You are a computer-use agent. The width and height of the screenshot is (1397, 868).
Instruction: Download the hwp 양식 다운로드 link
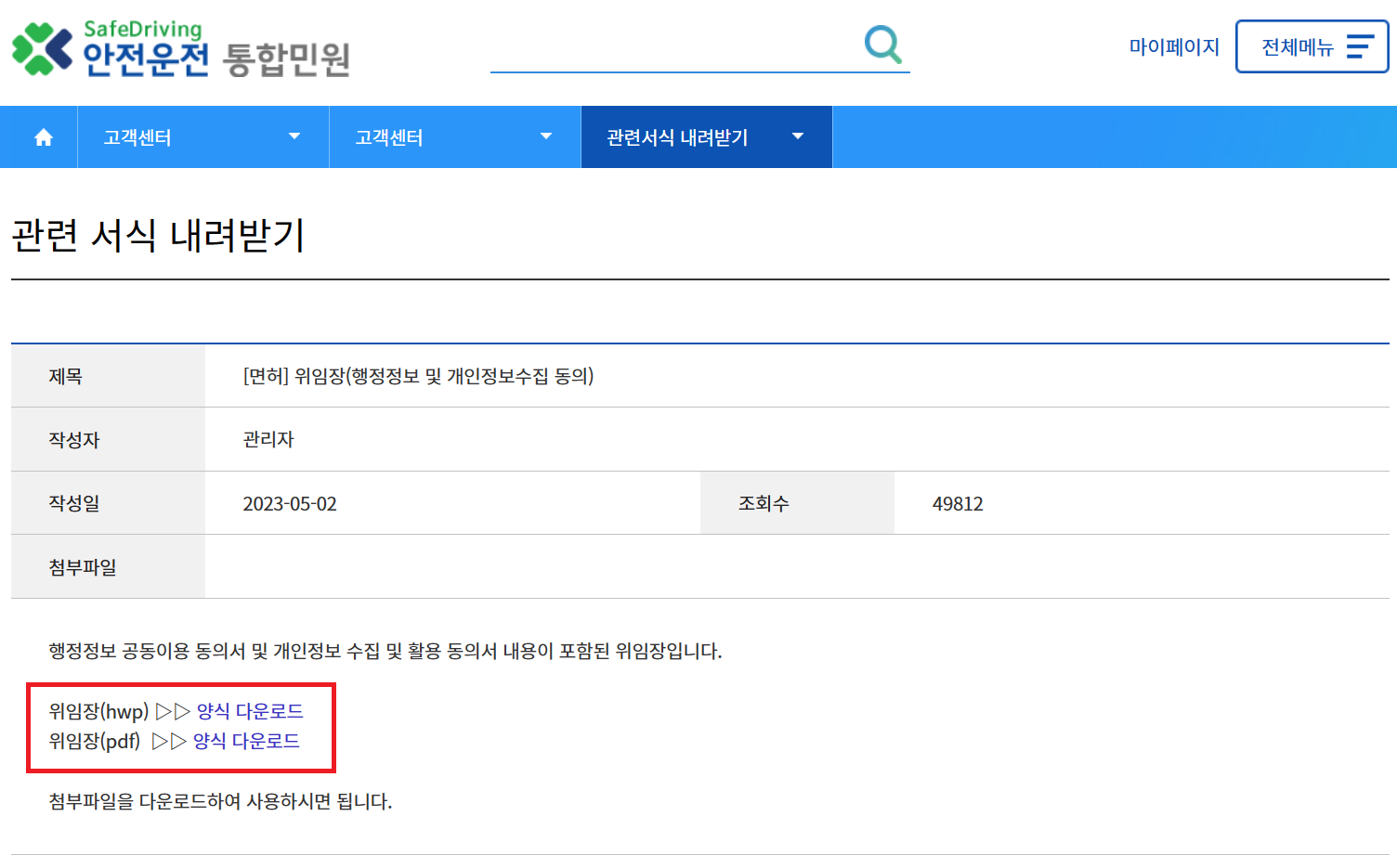click(249, 711)
